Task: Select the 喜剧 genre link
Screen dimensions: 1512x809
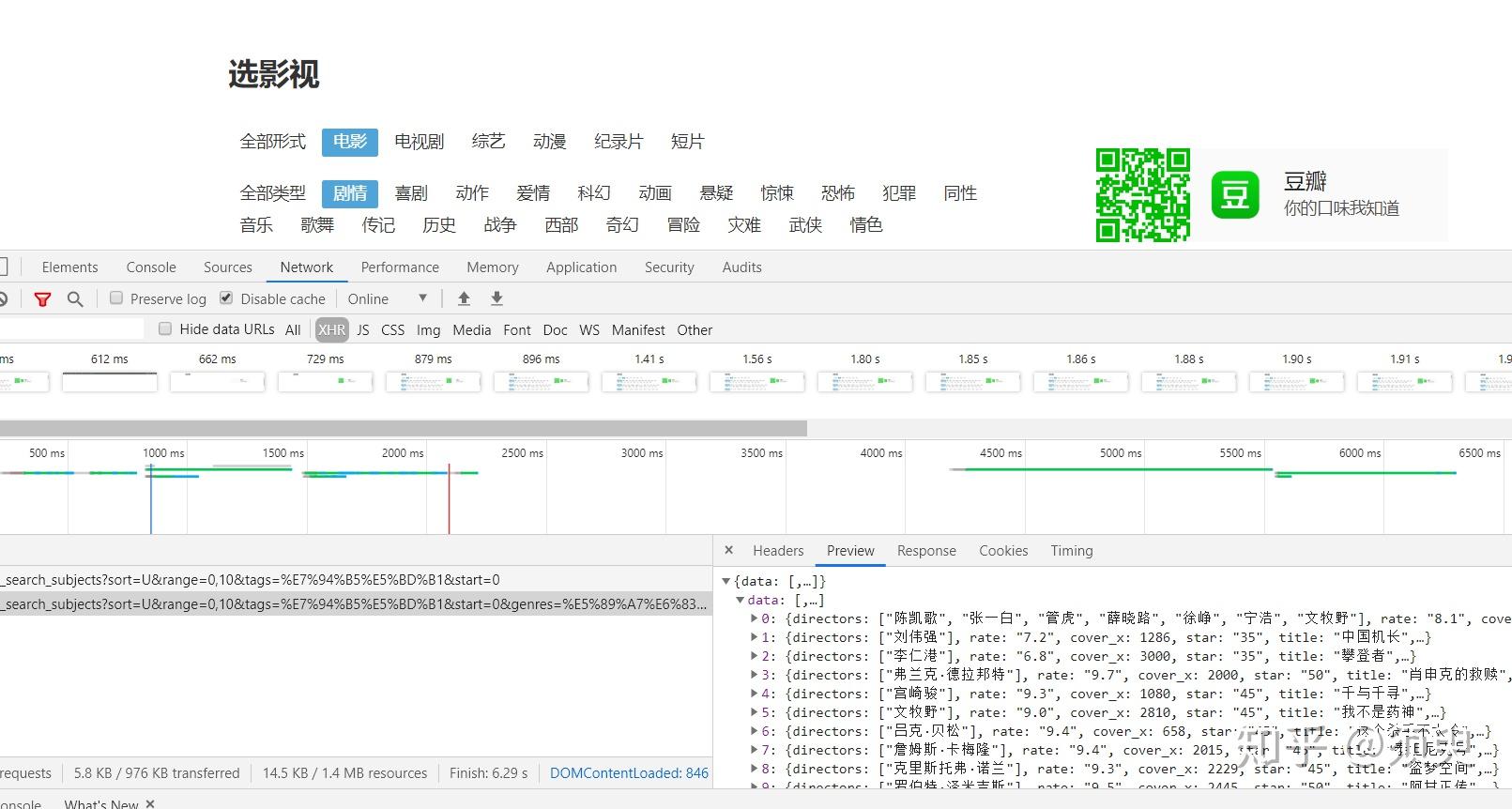Action: pyautogui.click(x=411, y=193)
